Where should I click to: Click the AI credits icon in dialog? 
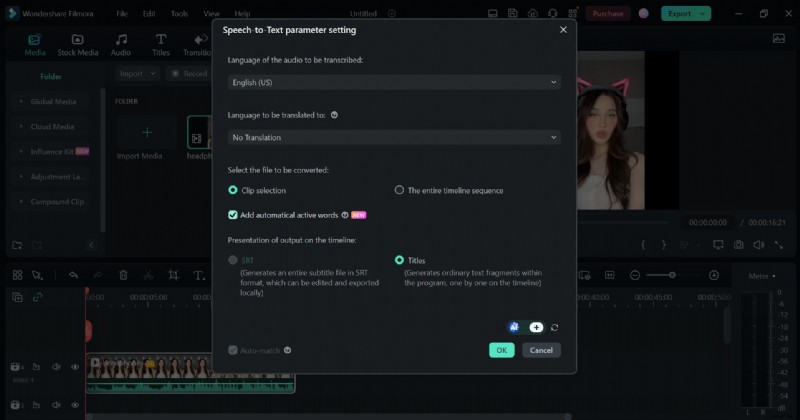click(514, 327)
